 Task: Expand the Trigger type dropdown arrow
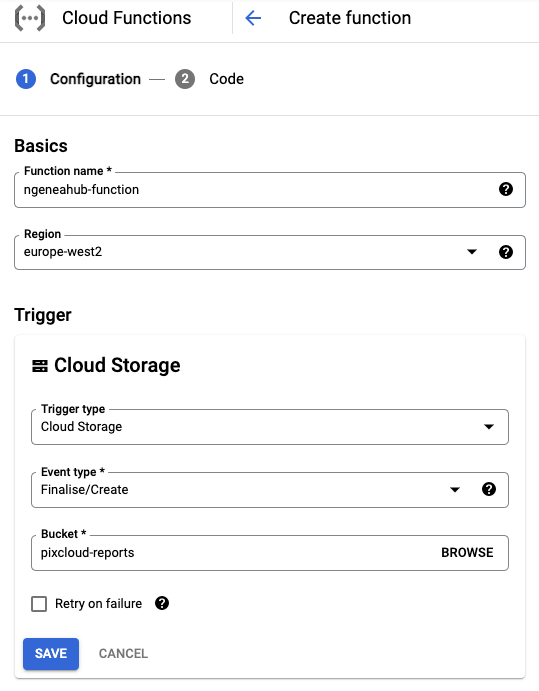(x=489, y=427)
